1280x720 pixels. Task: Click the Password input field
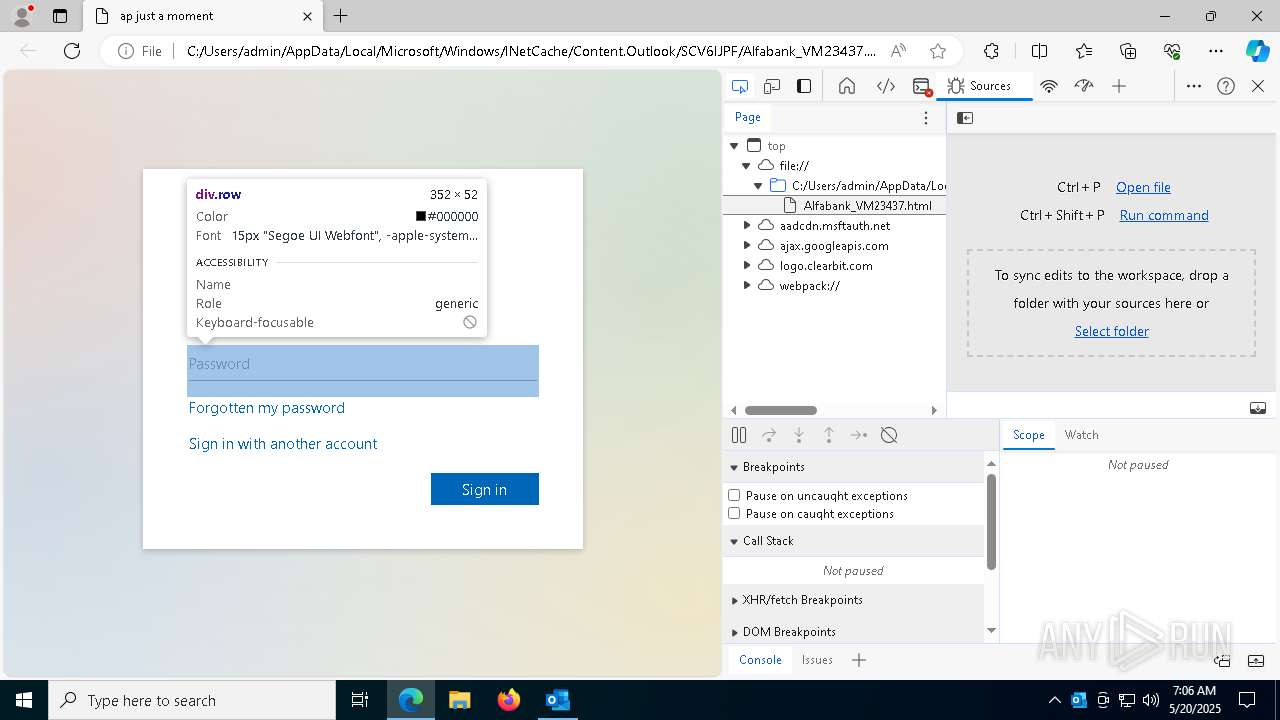(x=363, y=364)
